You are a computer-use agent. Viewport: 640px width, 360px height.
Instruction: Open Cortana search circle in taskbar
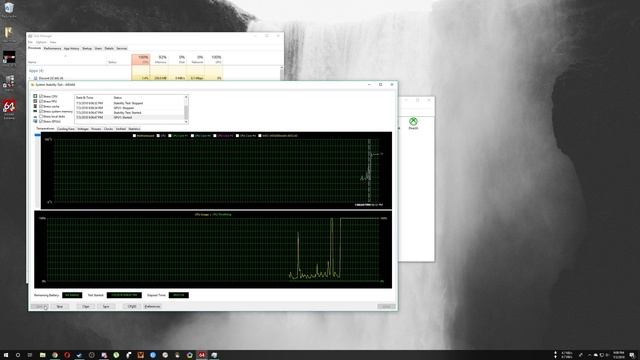point(18,355)
